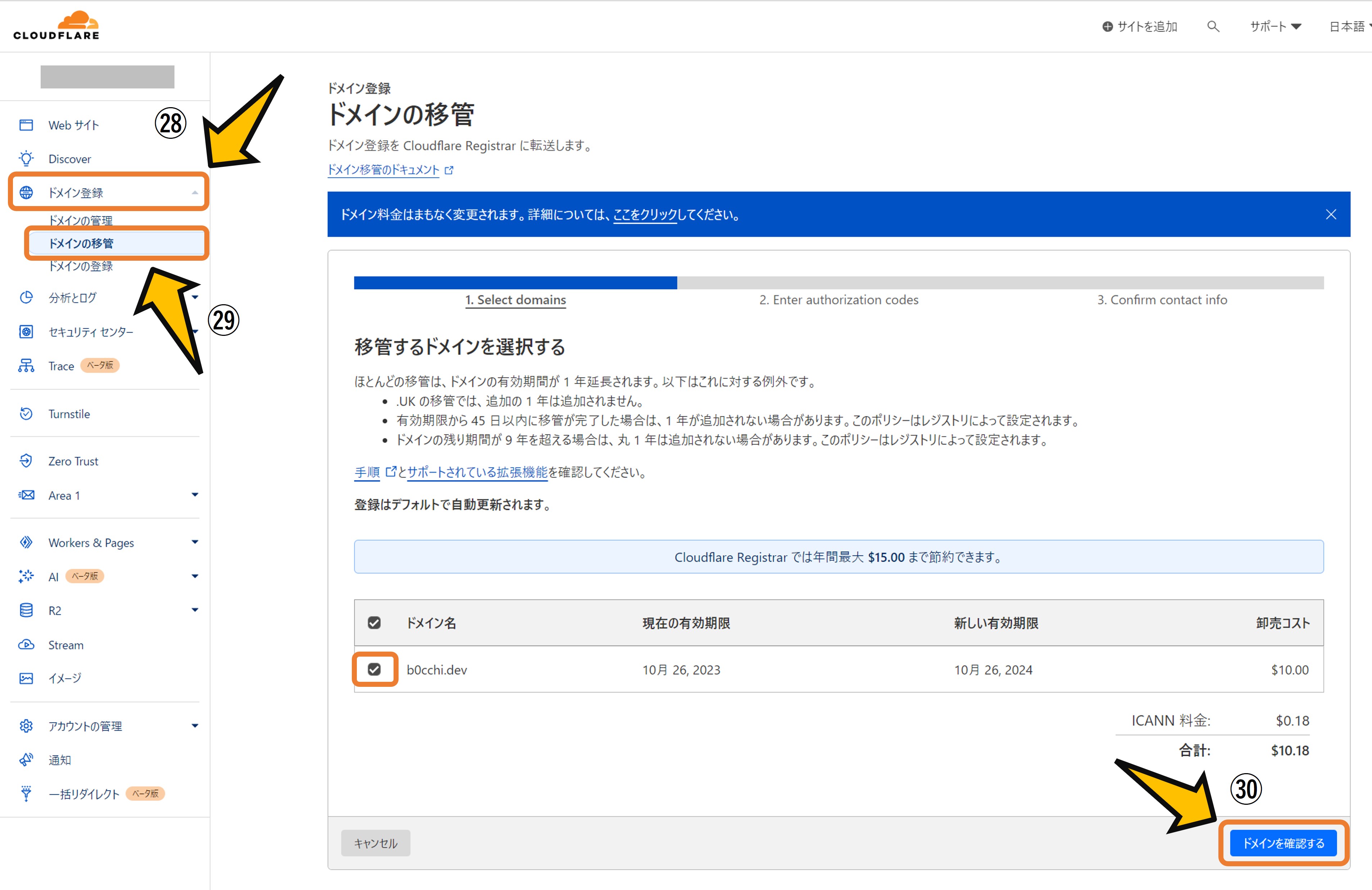Open the サポートされている拡張機能 link
Viewport: 1372px width, 890px height.
click(477, 472)
